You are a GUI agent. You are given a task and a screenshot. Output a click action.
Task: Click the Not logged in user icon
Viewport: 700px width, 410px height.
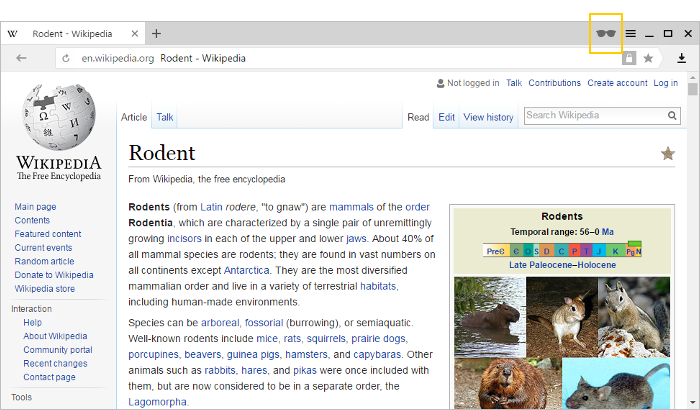(440, 84)
